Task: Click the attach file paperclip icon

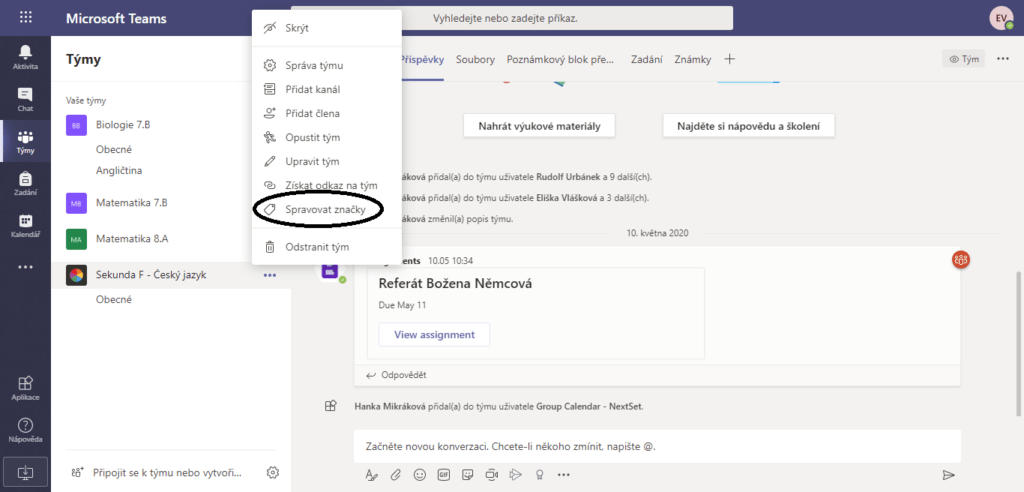Action: (395, 474)
